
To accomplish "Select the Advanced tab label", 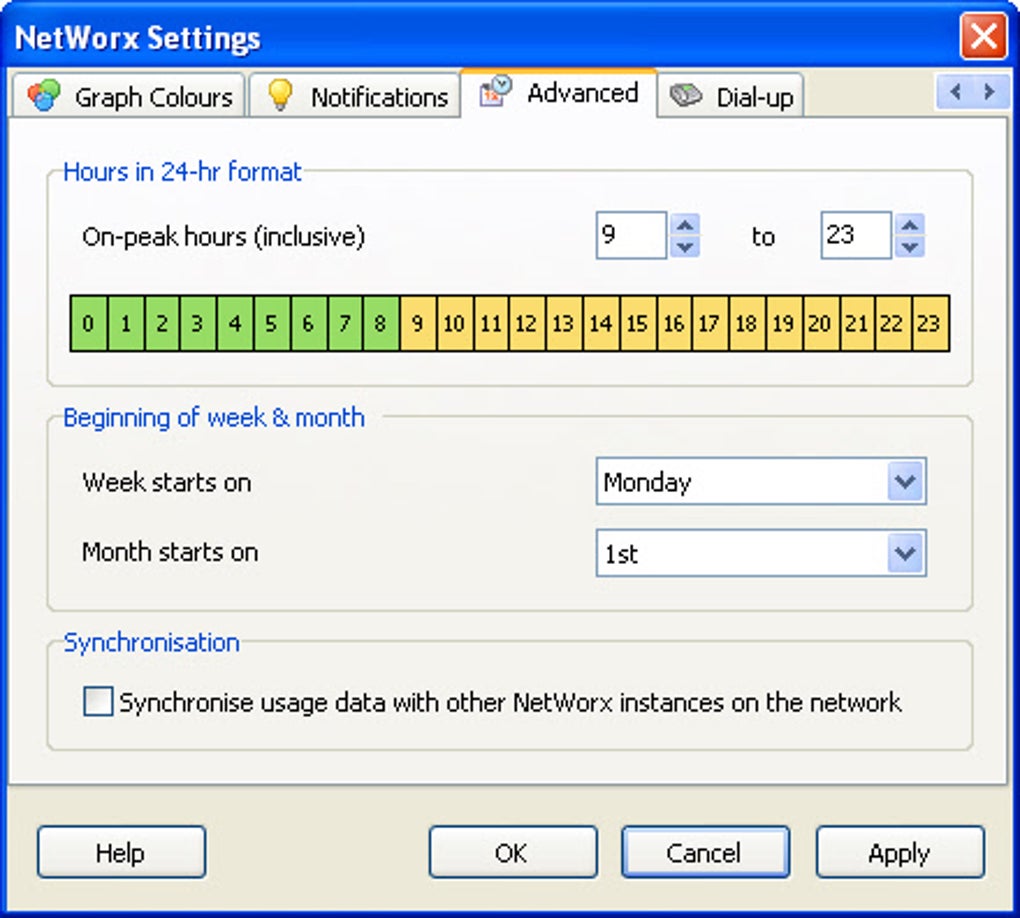I will [582, 93].
